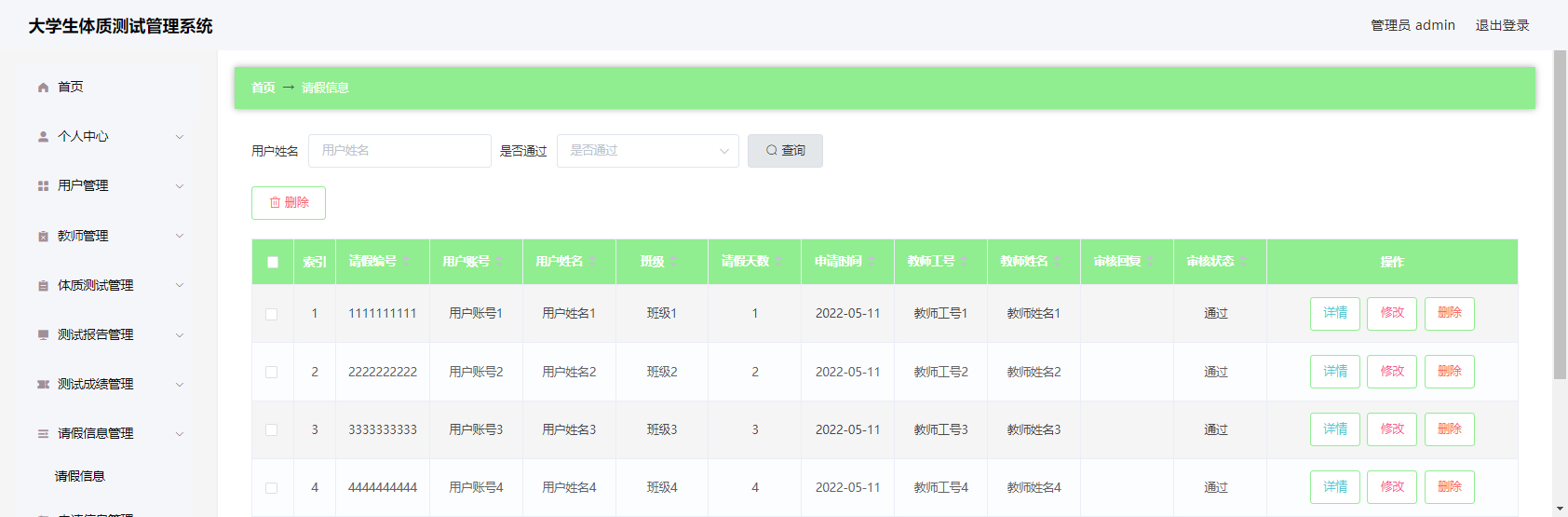Viewport: 1568px width, 517px height.
Task: Click the icon beside 体质测试管理
Action: tap(43, 286)
